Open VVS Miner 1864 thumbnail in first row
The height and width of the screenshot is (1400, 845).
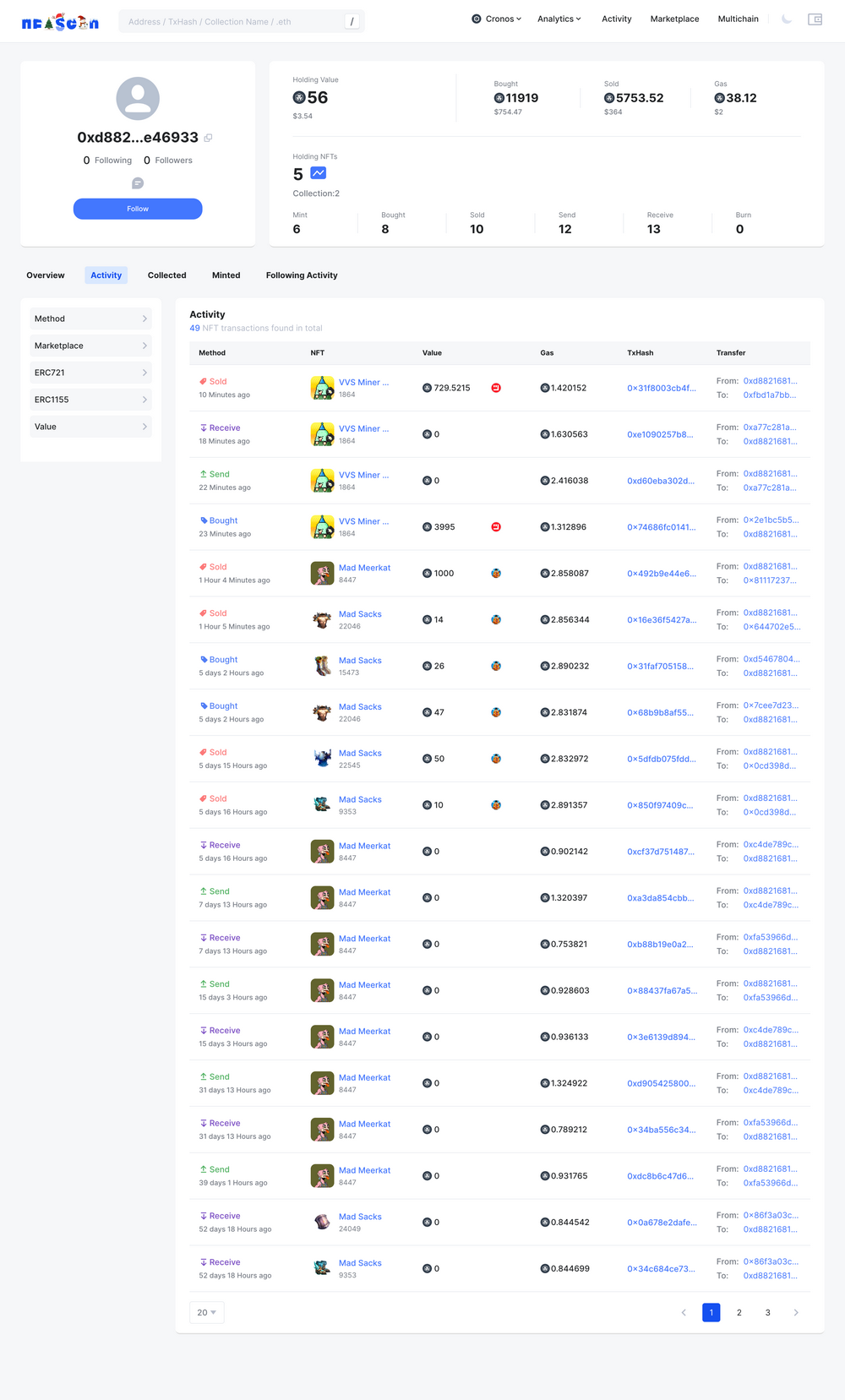pos(322,388)
